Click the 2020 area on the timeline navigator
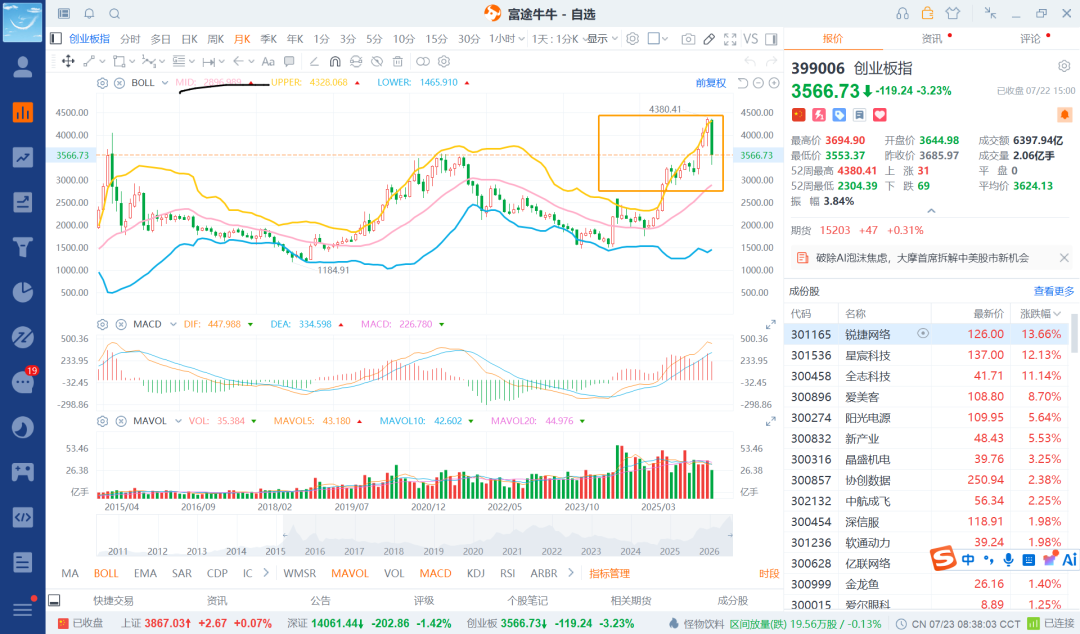Screen dimensions: 1080x634 pyautogui.click(x=472, y=551)
